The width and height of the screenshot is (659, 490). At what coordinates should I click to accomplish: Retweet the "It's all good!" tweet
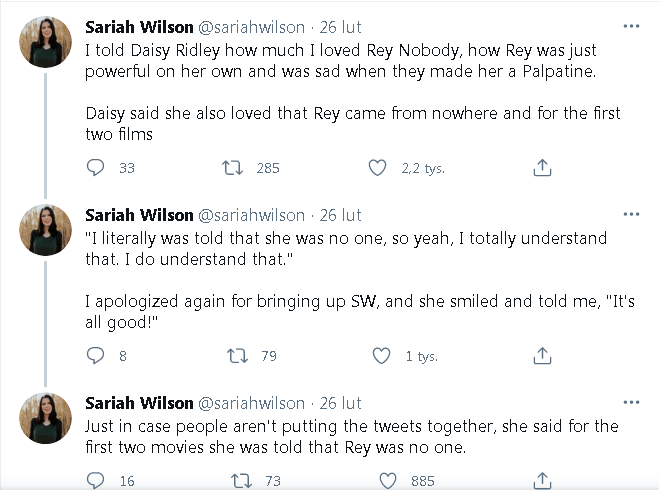240,355
